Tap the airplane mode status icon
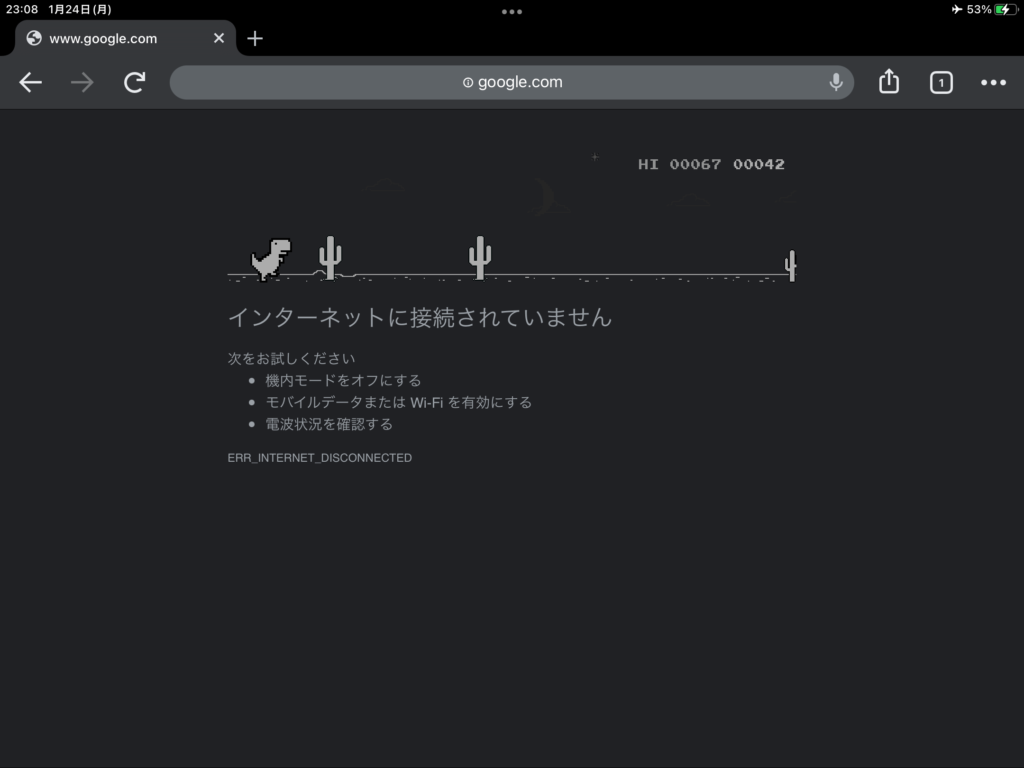This screenshot has width=1024, height=768. (x=957, y=9)
